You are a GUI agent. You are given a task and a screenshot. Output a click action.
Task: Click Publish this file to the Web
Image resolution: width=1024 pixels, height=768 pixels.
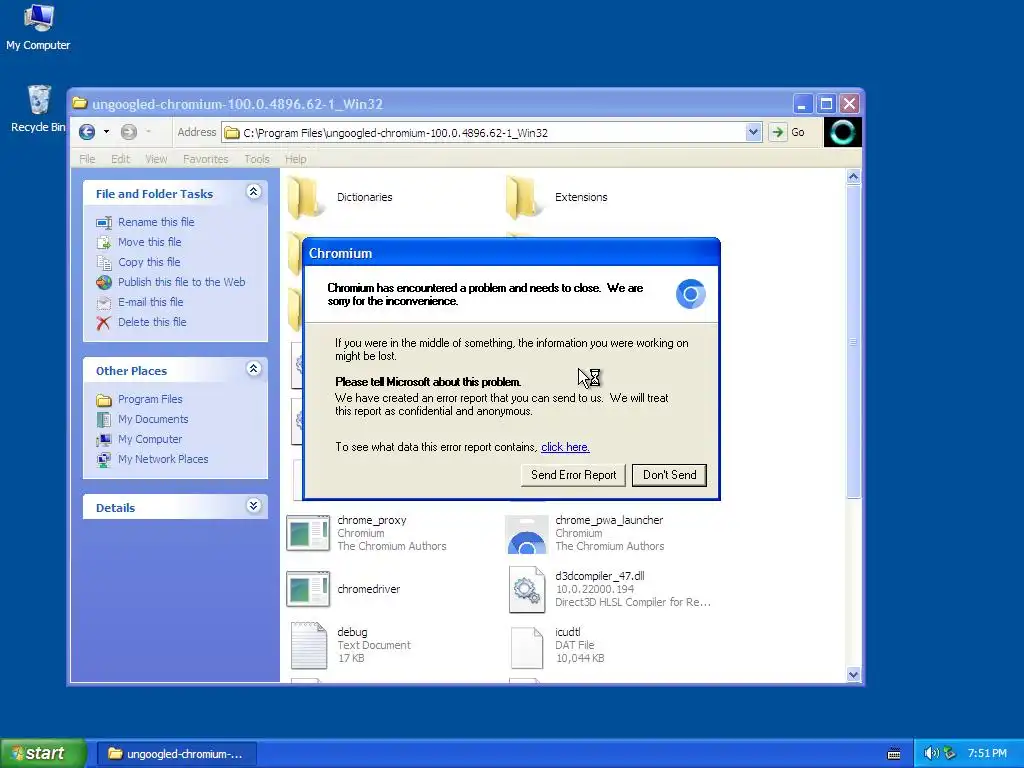click(x=182, y=282)
